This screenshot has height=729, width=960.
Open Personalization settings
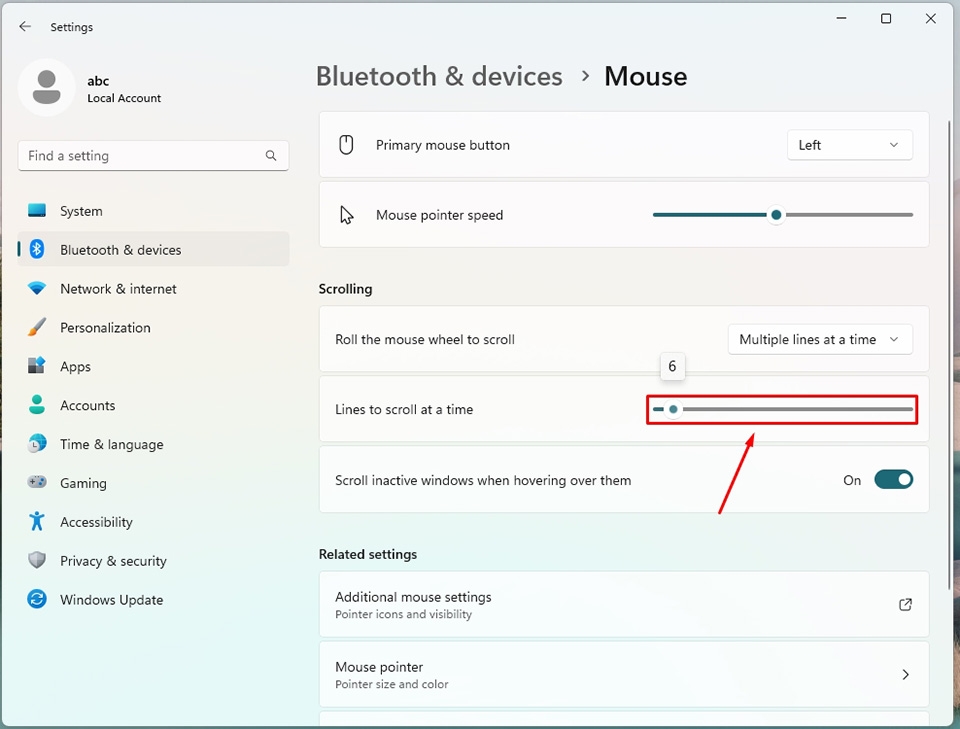153,327
